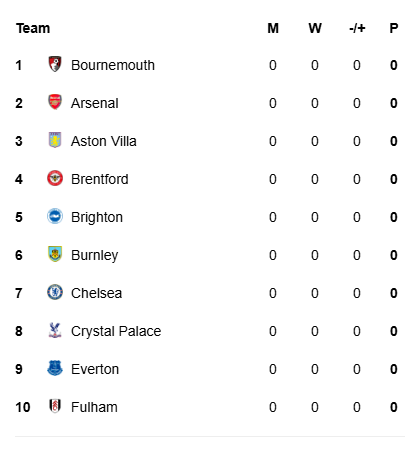Click the -/+ goal difference header
The height and width of the screenshot is (450, 420).
[x=357, y=28]
